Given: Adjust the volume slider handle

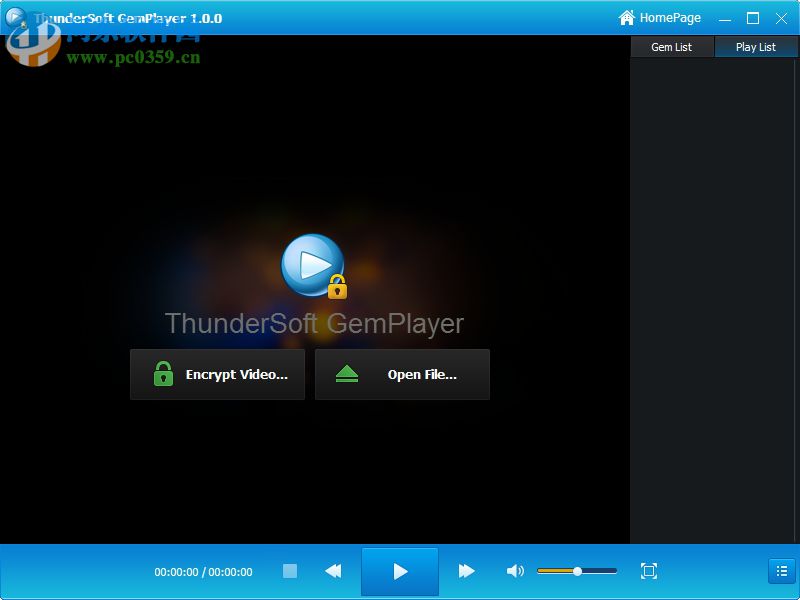Looking at the screenshot, I should (578, 571).
